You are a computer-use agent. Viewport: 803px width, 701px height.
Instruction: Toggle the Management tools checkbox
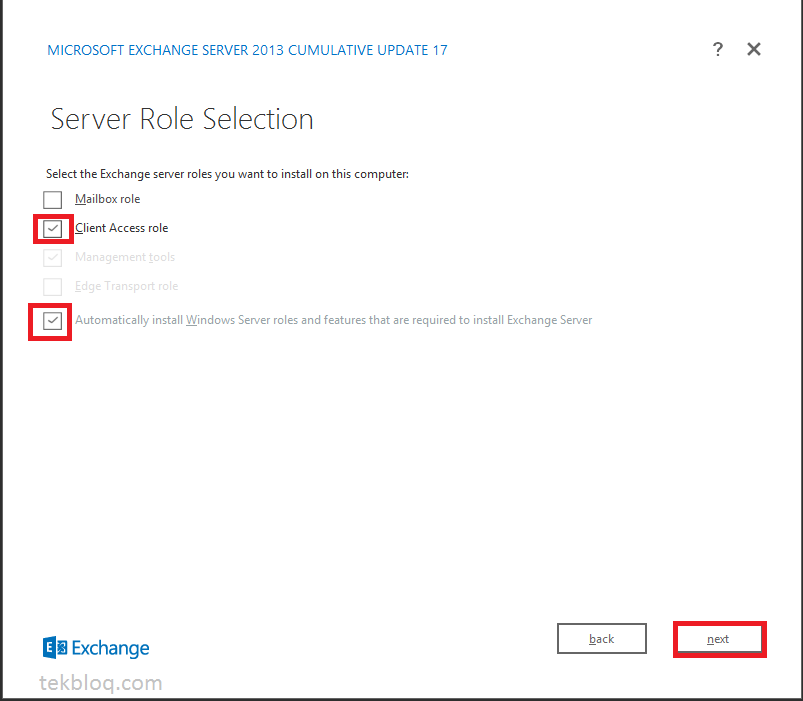coord(52,258)
